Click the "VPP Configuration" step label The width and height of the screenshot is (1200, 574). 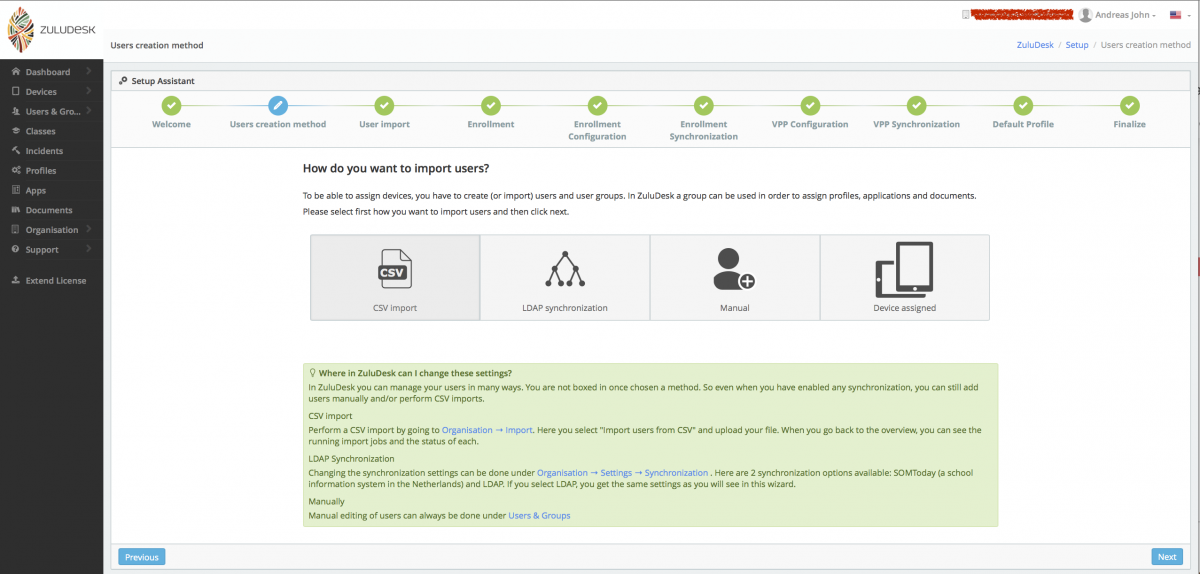[810, 124]
